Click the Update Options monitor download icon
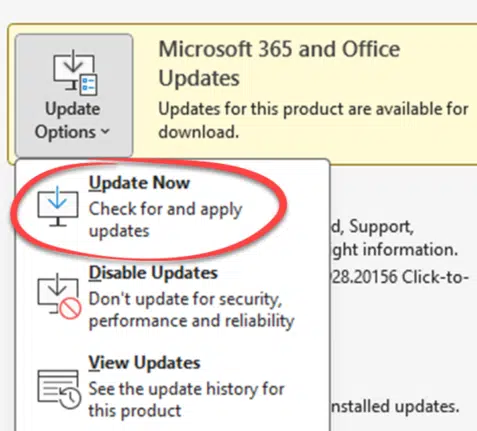Image resolution: width=477 pixels, height=431 pixels. 75,72
